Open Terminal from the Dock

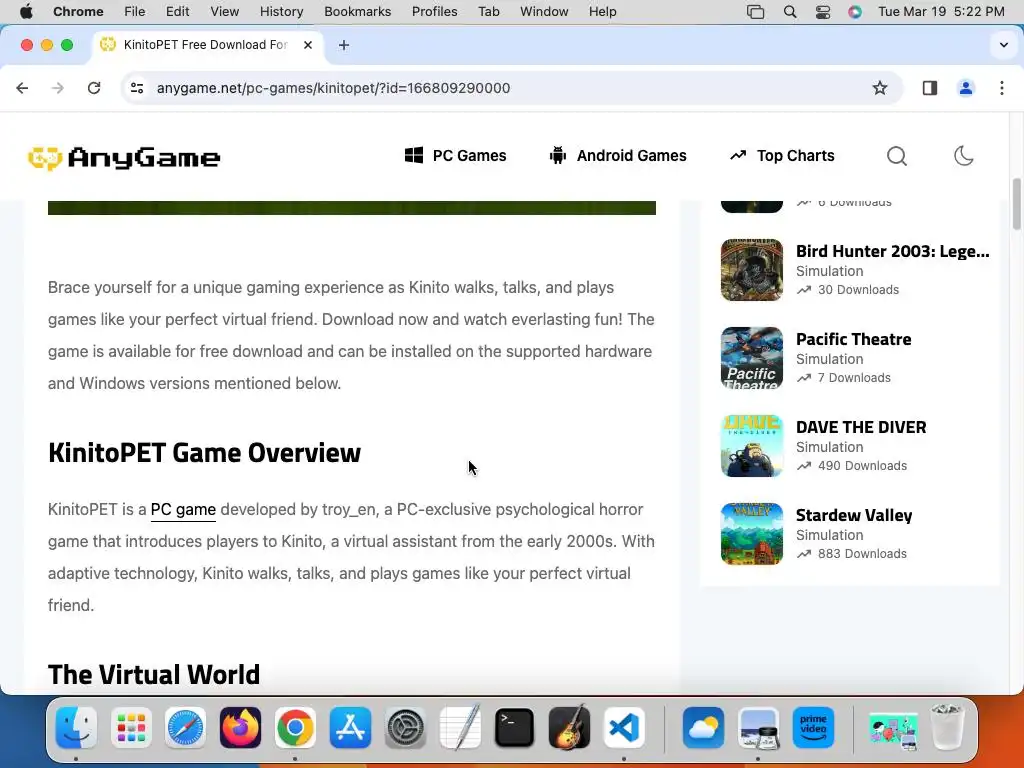(515, 727)
